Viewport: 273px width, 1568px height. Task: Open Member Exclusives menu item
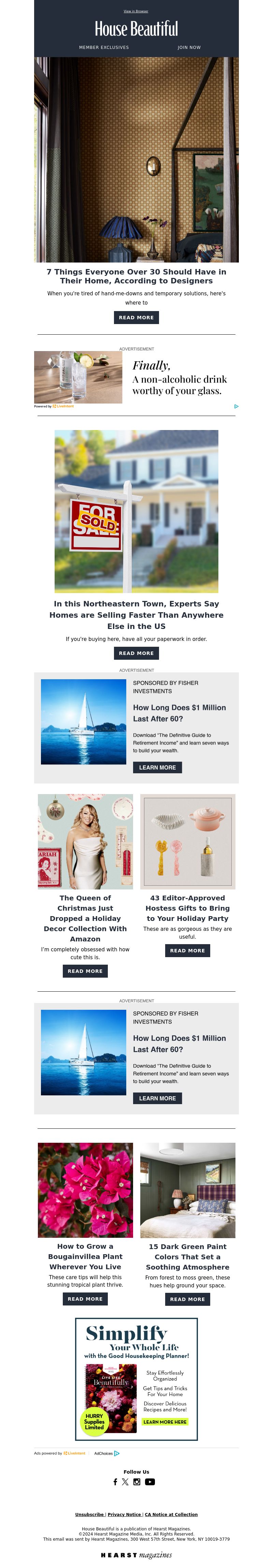(x=104, y=48)
